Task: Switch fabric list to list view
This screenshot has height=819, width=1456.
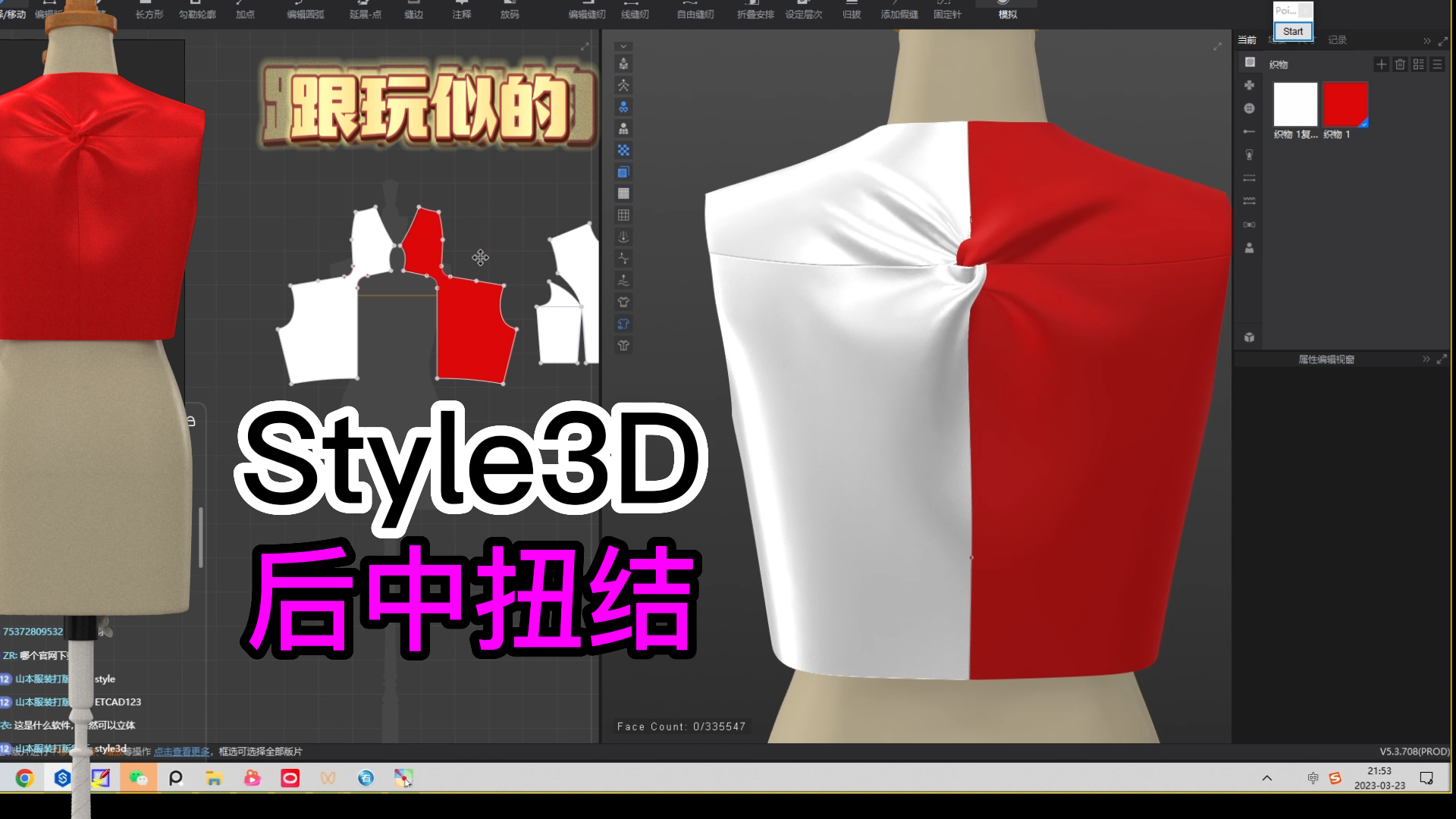Action: [x=1437, y=64]
